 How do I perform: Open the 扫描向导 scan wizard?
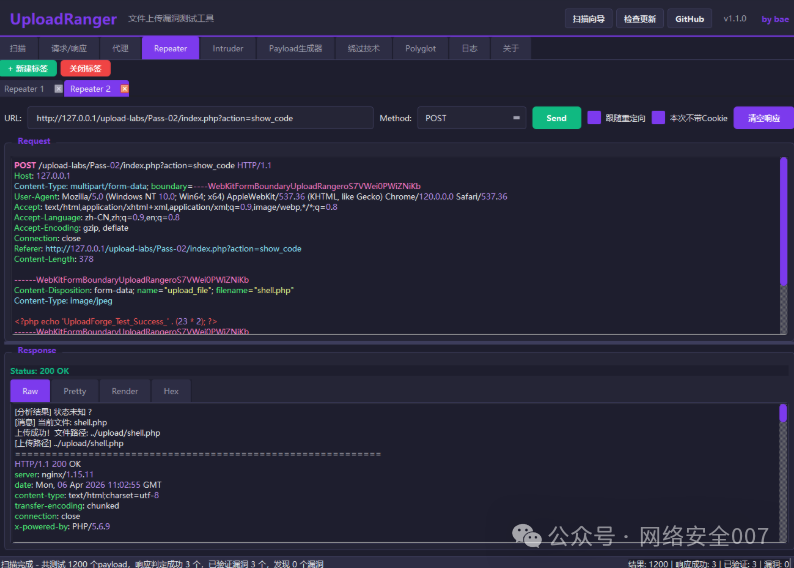pos(588,19)
